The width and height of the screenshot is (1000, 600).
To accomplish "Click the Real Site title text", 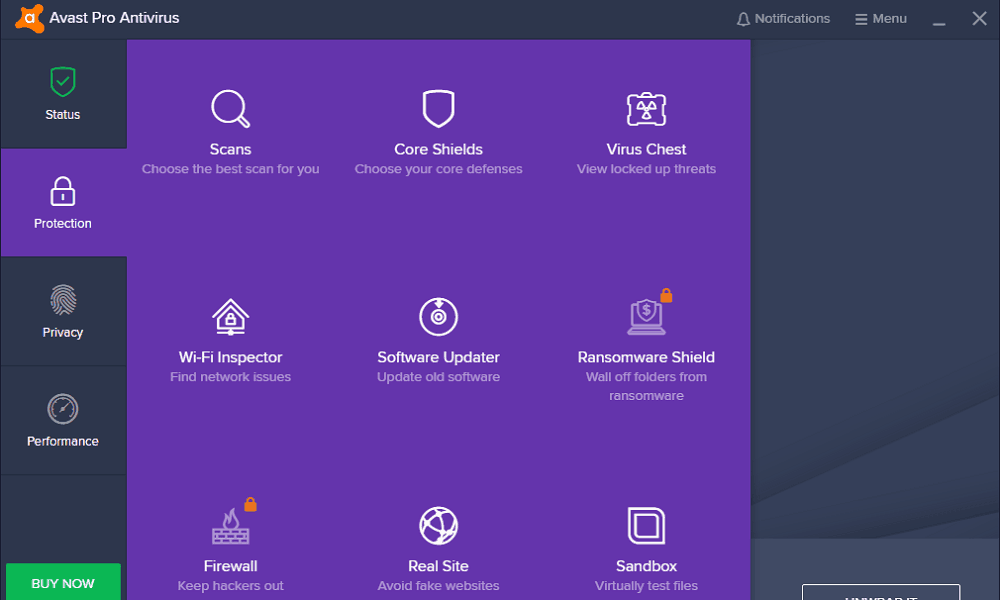I will [438, 566].
